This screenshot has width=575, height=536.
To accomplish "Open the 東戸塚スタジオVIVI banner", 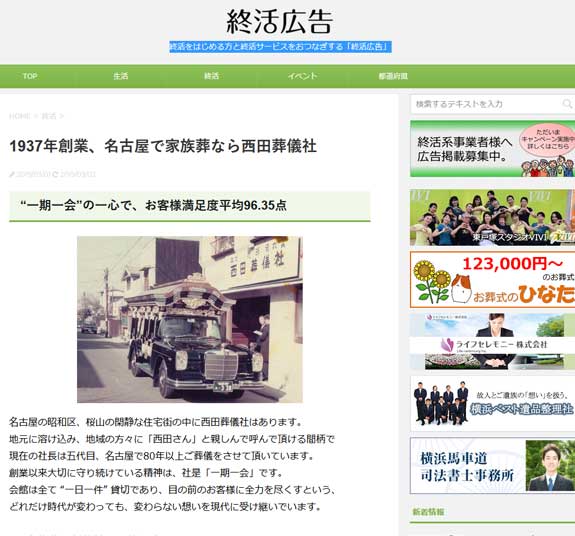I will [492, 217].
